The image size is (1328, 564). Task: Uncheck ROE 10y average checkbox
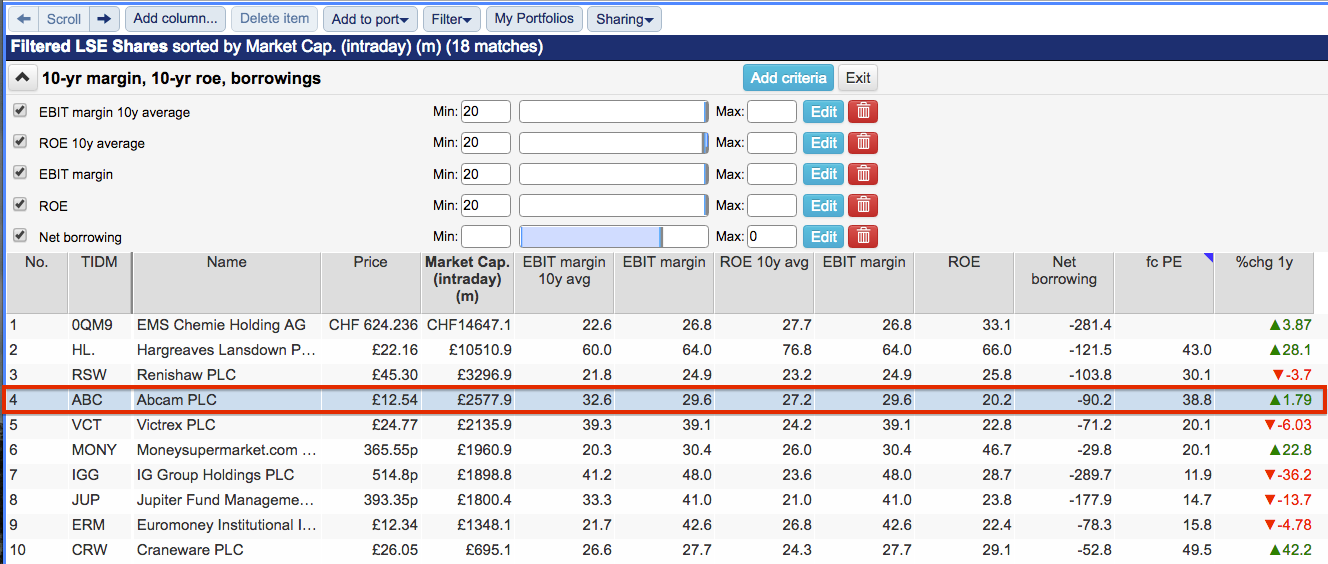pos(20,142)
